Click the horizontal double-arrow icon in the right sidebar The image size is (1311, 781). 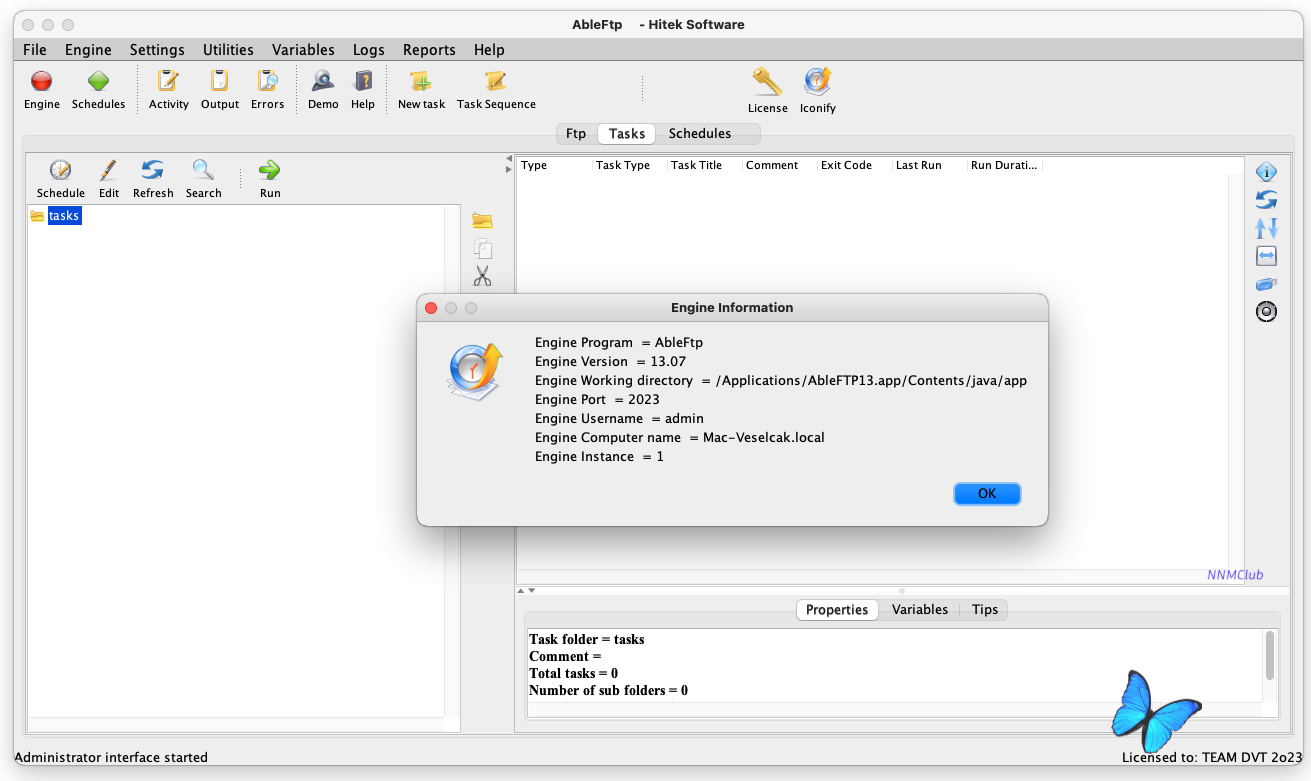click(x=1266, y=256)
